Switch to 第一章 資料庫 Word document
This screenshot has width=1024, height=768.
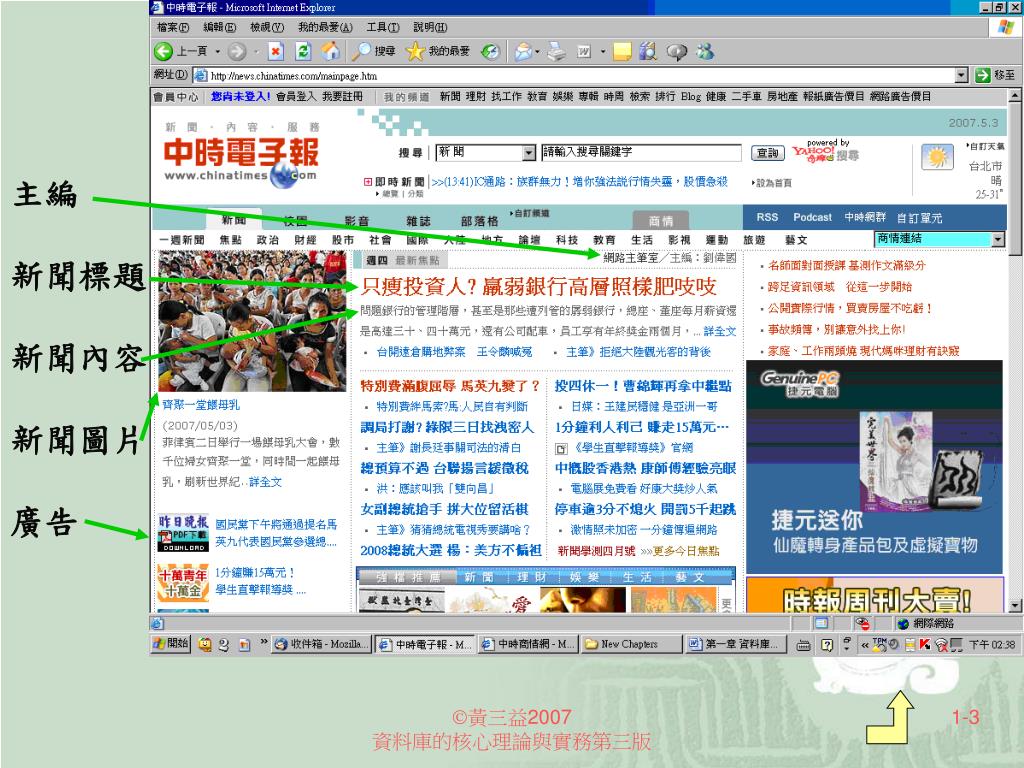pos(735,644)
